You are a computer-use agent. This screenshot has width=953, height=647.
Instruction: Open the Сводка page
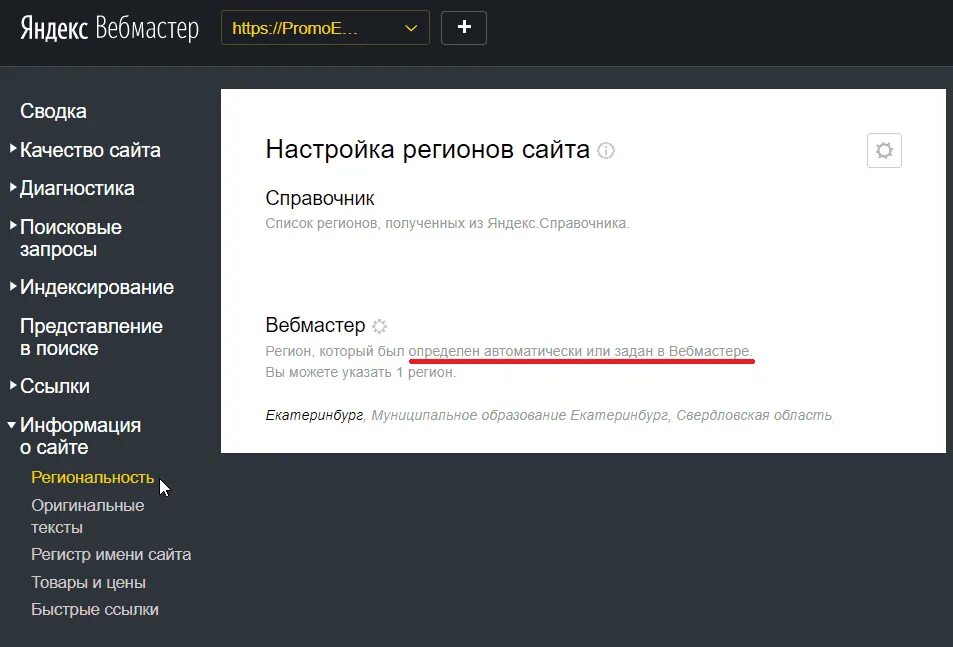[x=53, y=111]
